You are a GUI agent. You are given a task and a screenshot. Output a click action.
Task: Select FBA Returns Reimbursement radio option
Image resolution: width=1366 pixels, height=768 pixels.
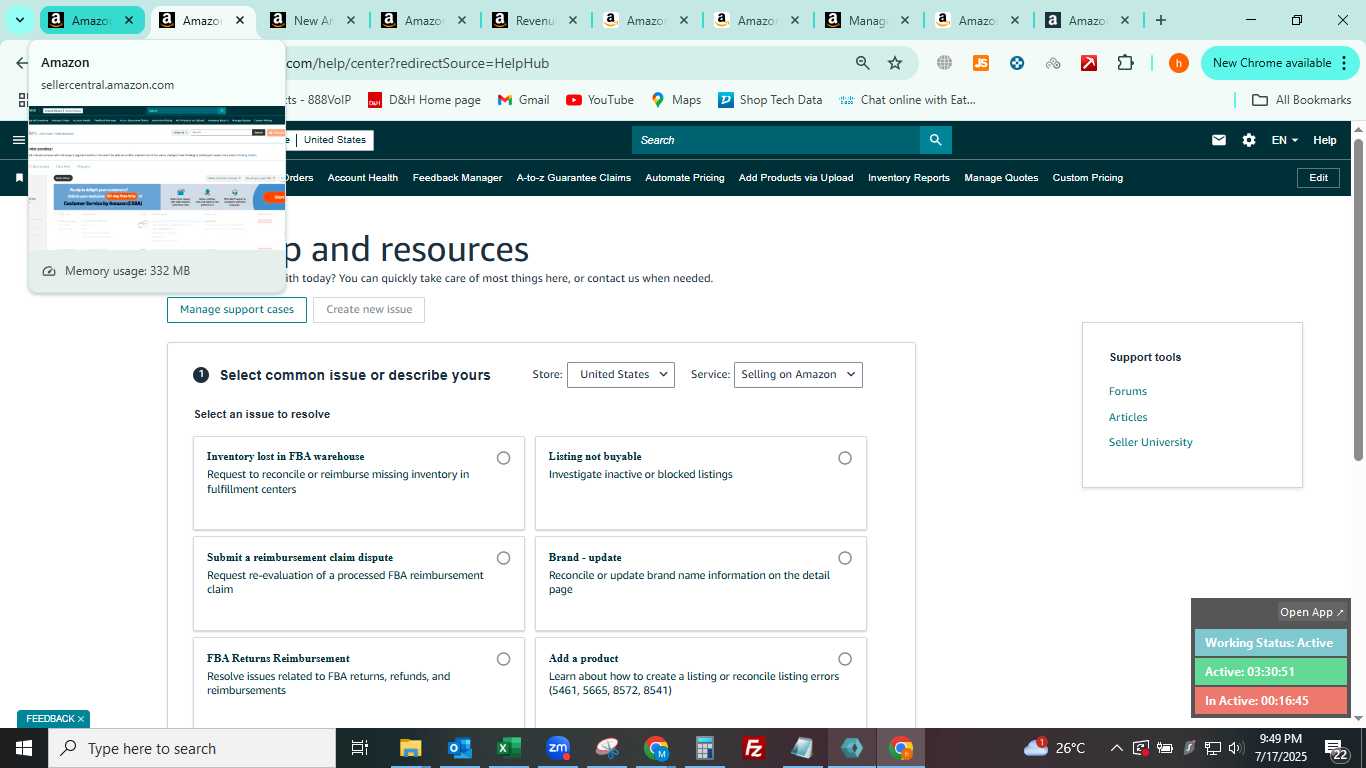pyautogui.click(x=503, y=659)
